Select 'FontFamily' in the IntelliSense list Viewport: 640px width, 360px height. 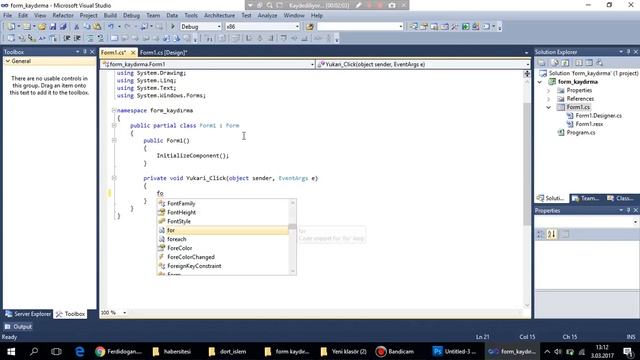(x=223, y=204)
